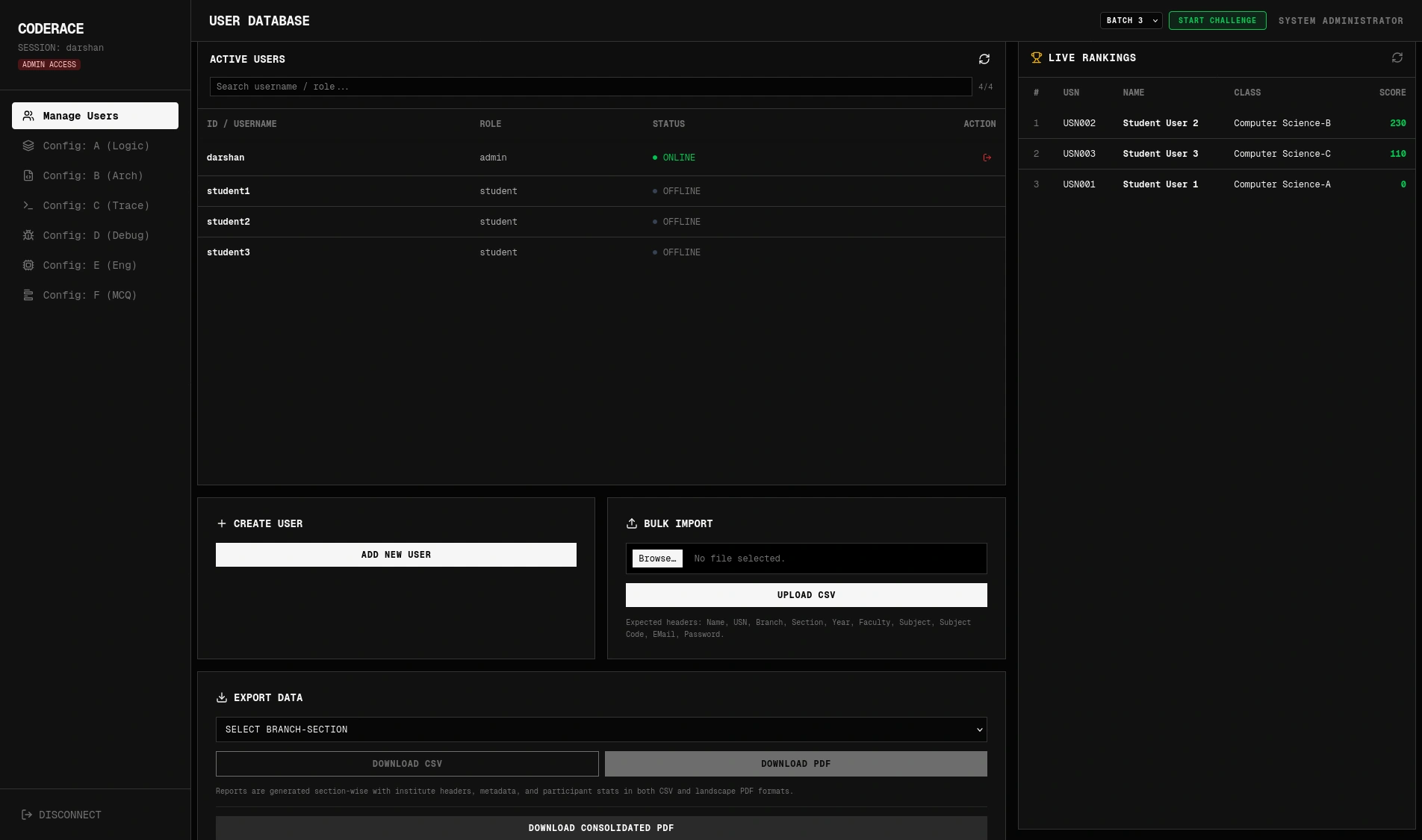Refresh the Live Rankings panel

1397,57
